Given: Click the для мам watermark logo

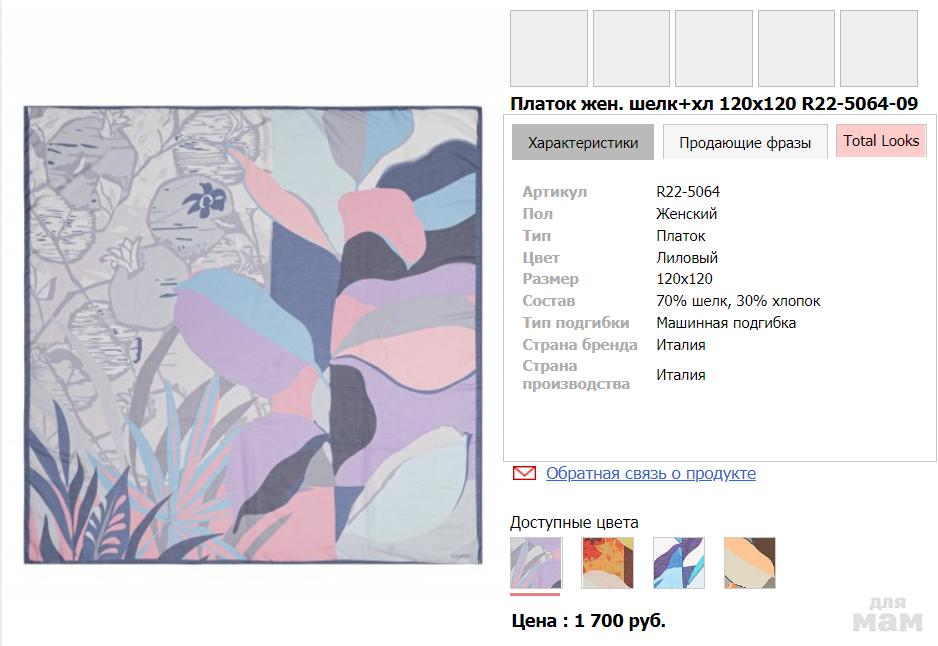Looking at the screenshot, I should click(x=888, y=614).
